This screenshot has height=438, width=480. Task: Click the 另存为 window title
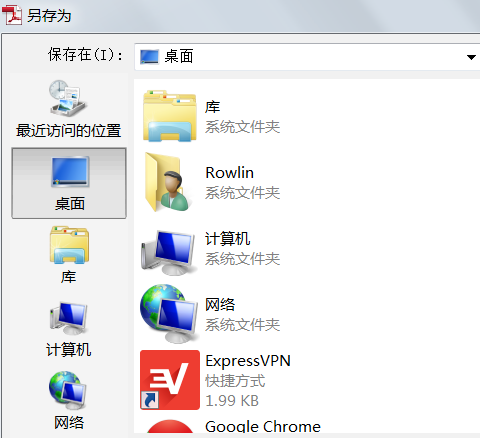click(49, 16)
